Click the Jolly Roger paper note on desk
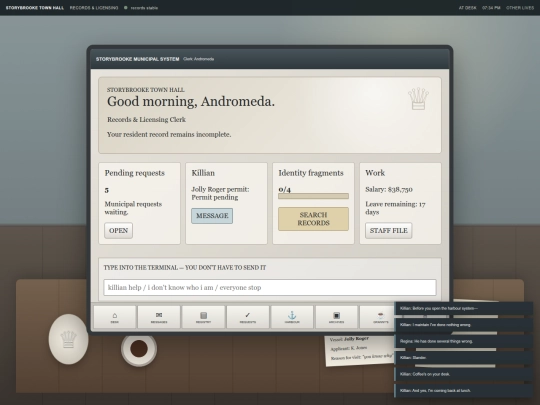This screenshot has height=405, width=540. 360,351
